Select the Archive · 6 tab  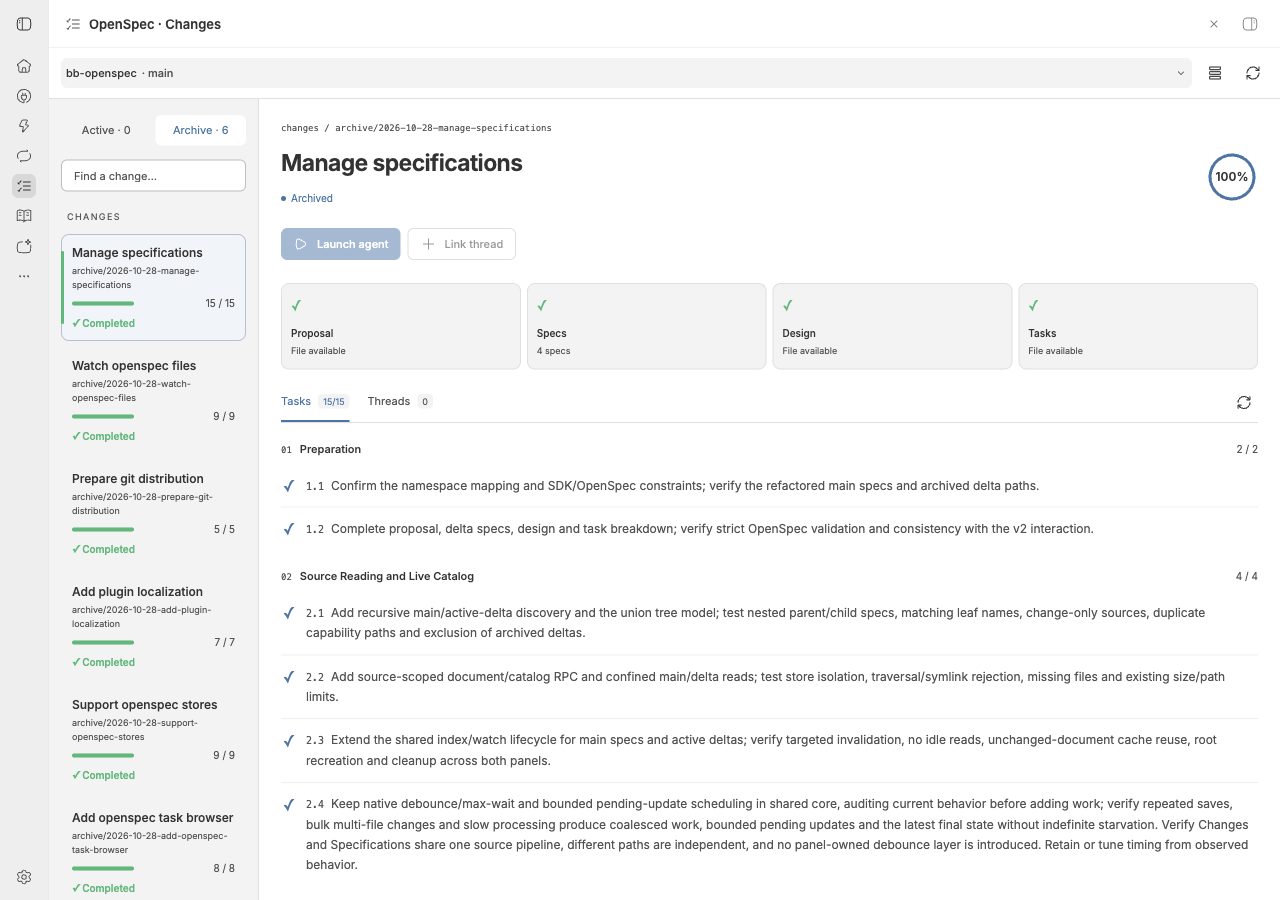click(200, 130)
